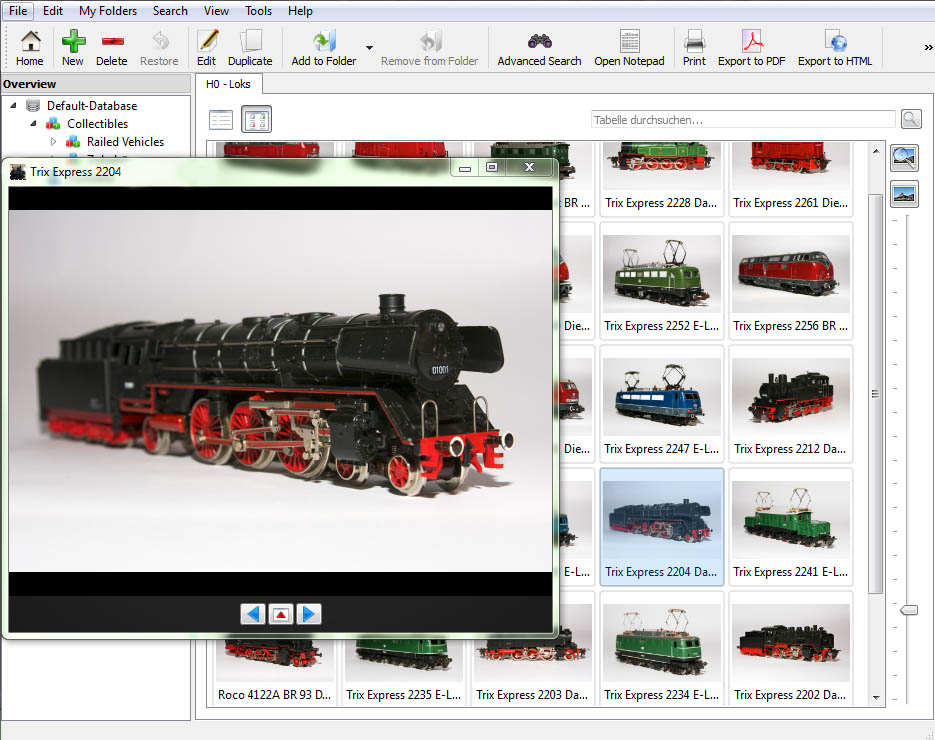Open the Tools menu
This screenshot has width=935, height=740.
coord(258,11)
